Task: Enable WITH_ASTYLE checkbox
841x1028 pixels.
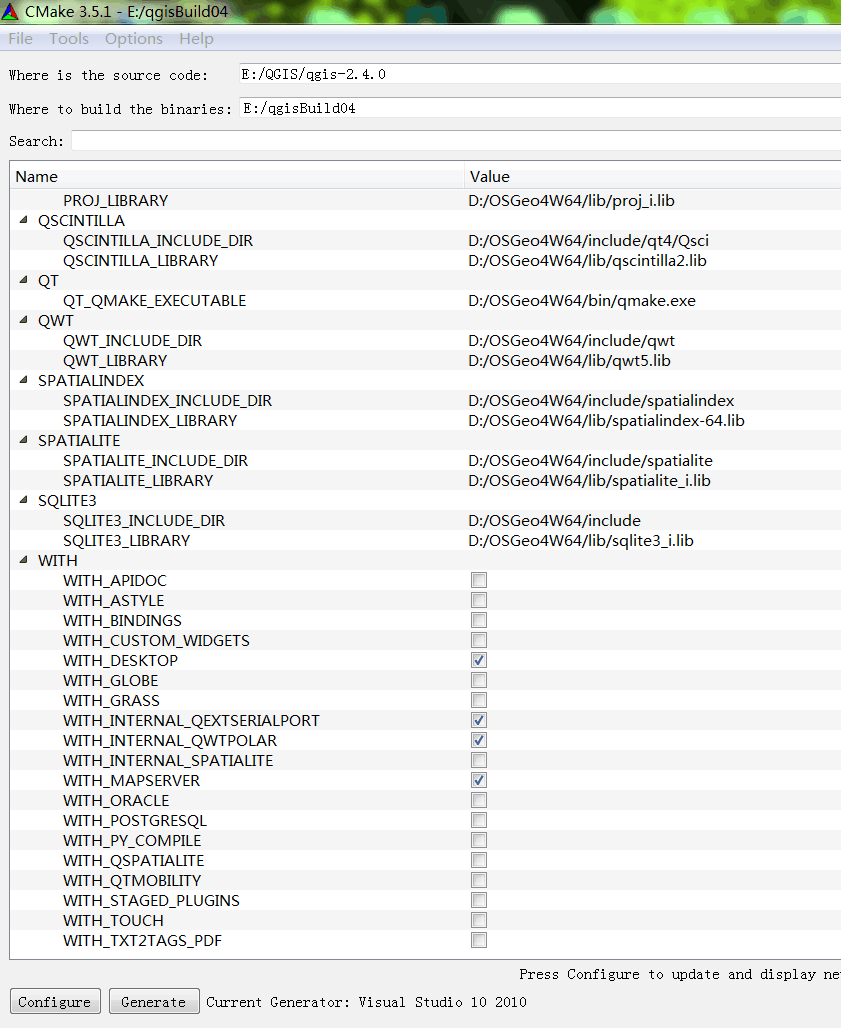Action: tap(479, 600)
